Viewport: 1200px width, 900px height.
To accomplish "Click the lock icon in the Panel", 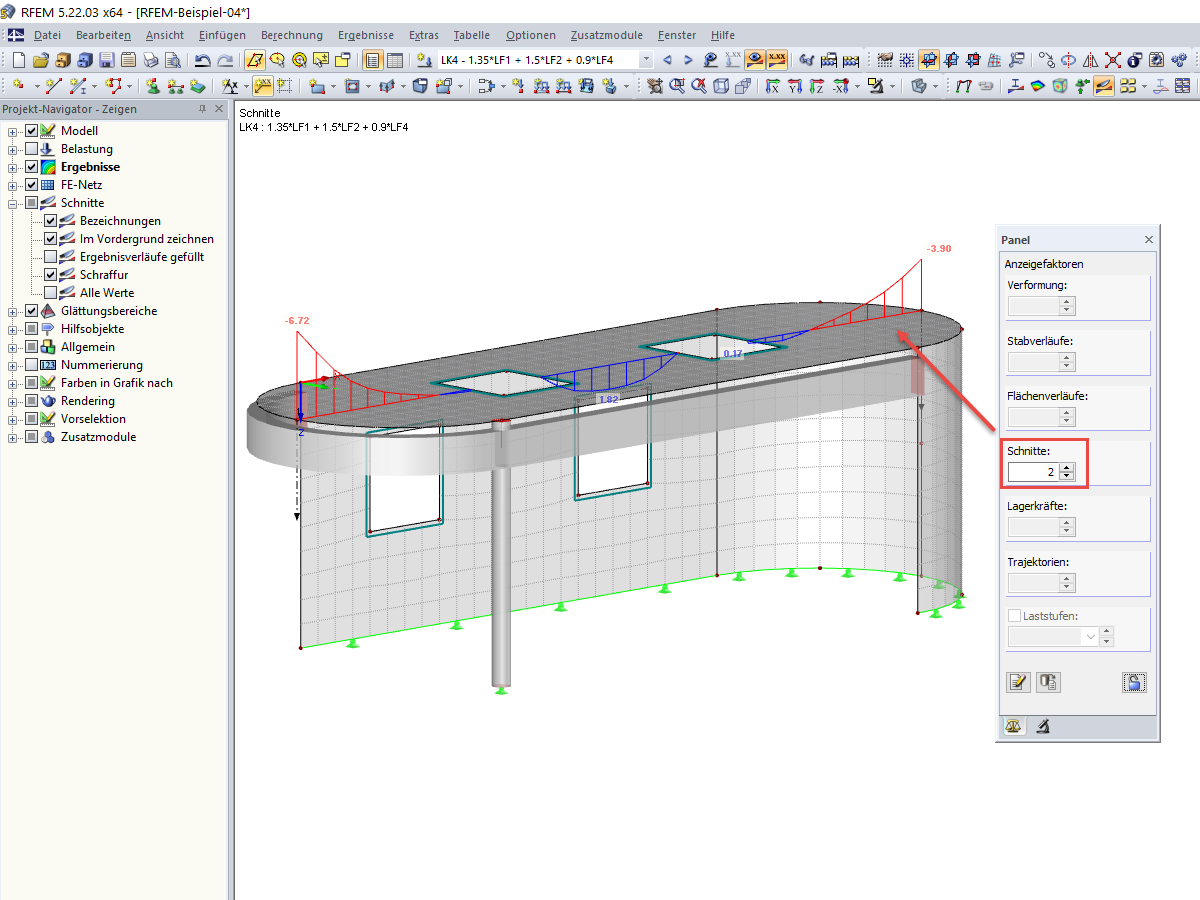I will pyautogui.click(x=1134, y=682).
